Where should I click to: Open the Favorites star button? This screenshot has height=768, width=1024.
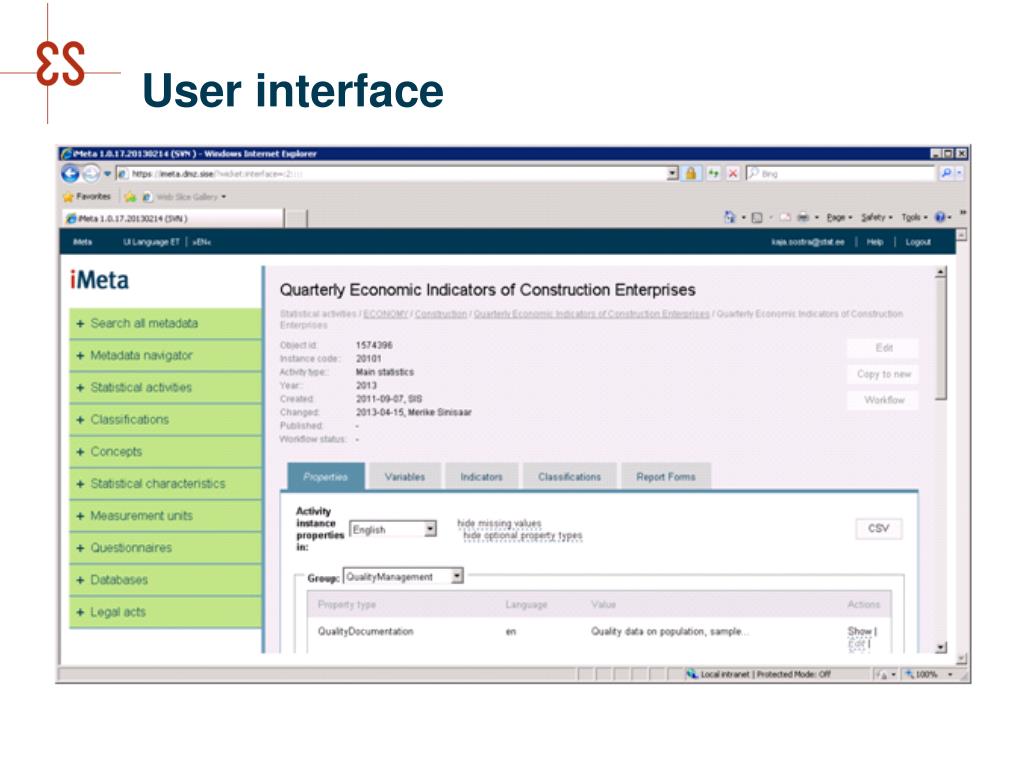coord(87,196)
